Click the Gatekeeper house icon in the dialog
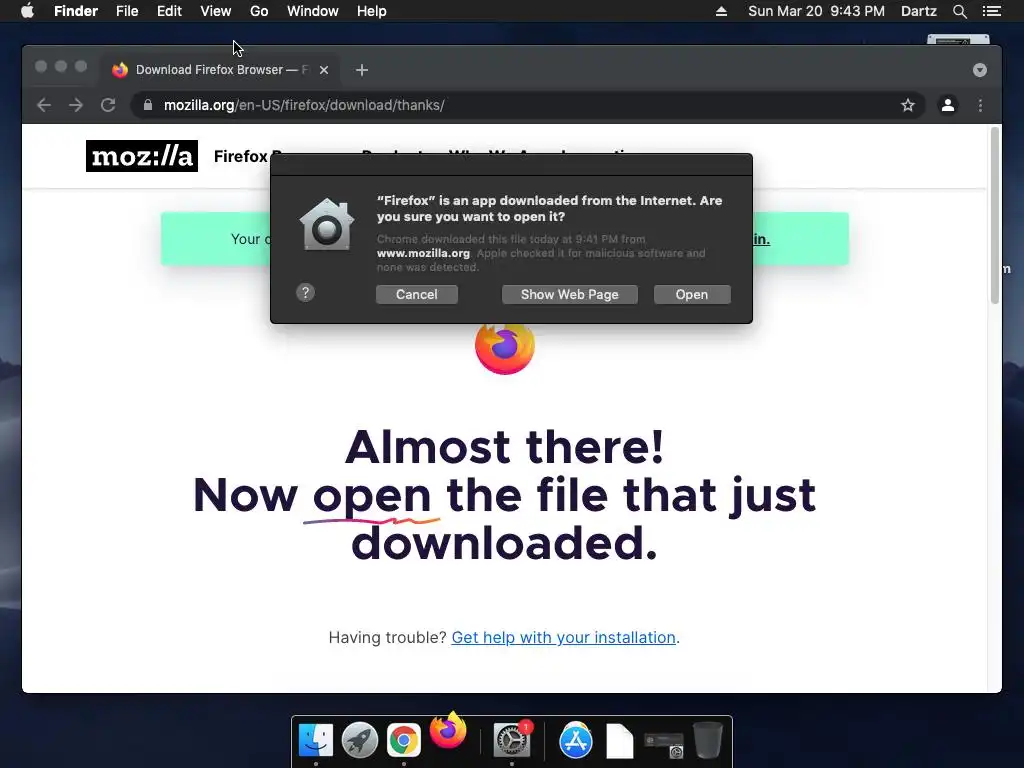The image size is (1024, 768). (327, 224)
